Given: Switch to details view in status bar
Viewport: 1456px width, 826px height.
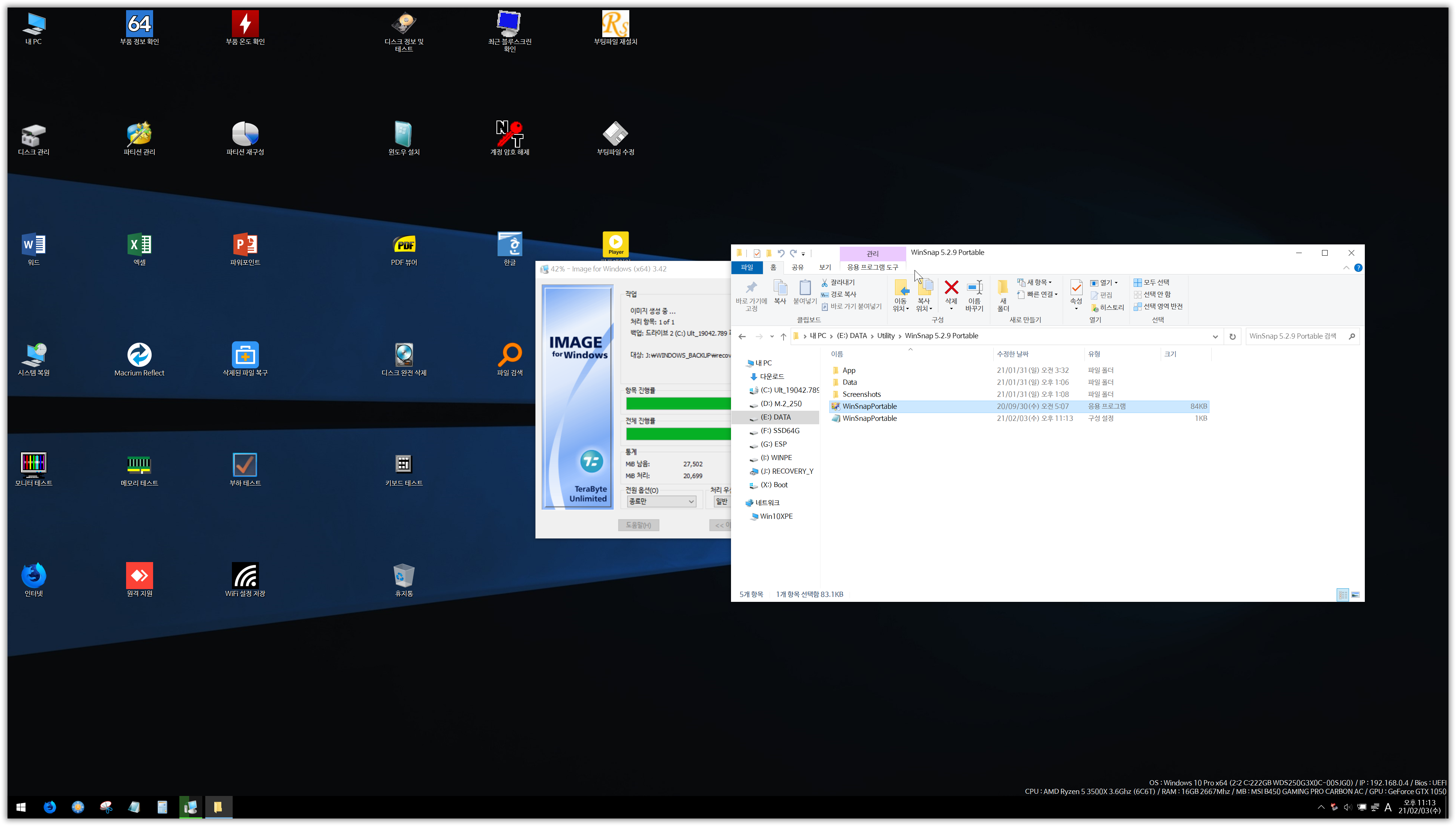Looking at the screenshot, I should [1342, 595].
